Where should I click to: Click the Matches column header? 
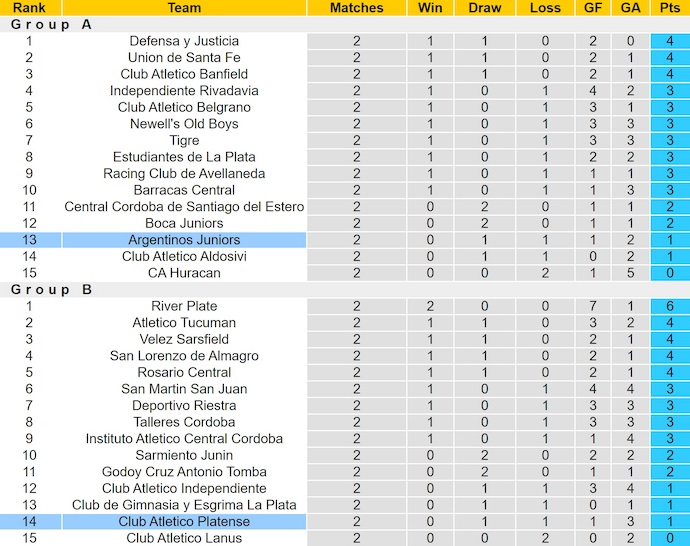[x=357, y=8]
